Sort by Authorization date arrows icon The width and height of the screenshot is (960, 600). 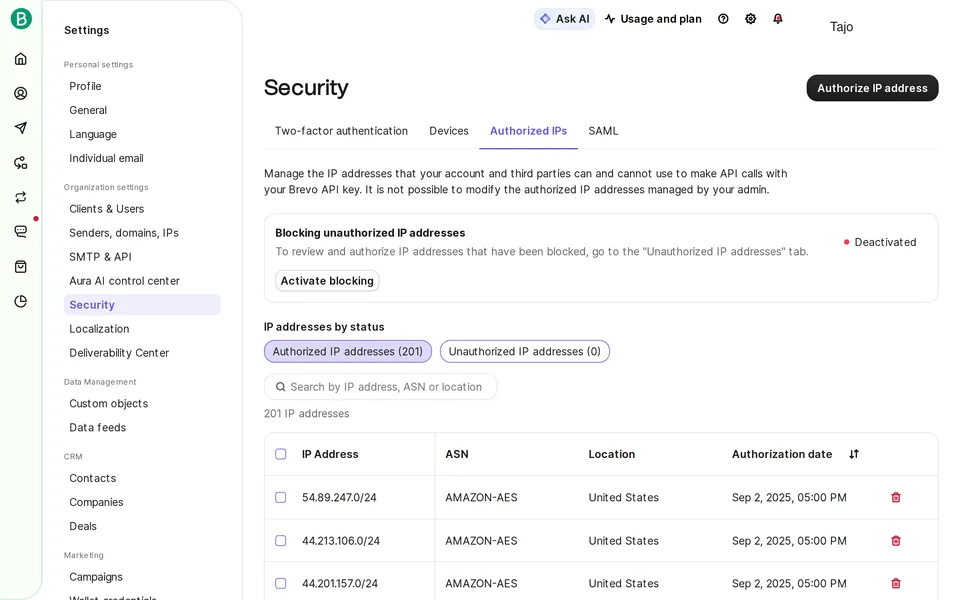854,454
